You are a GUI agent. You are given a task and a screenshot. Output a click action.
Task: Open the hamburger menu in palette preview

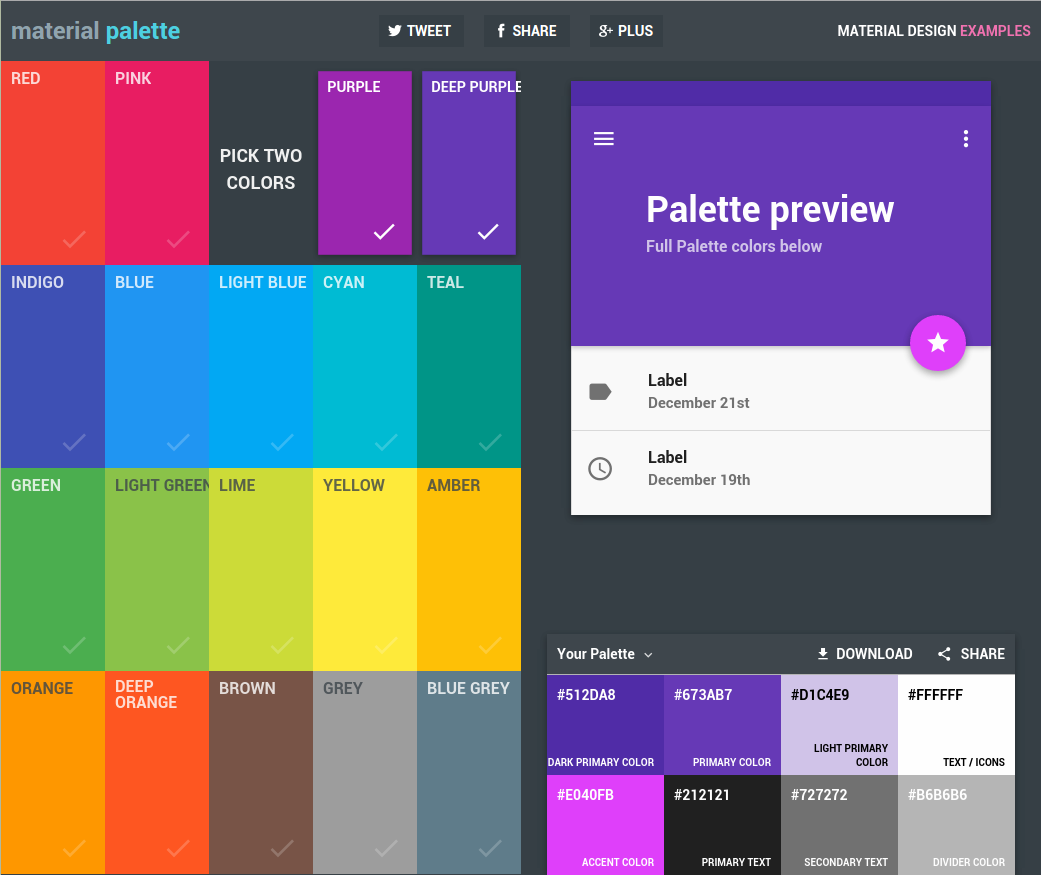coord(603,139)
